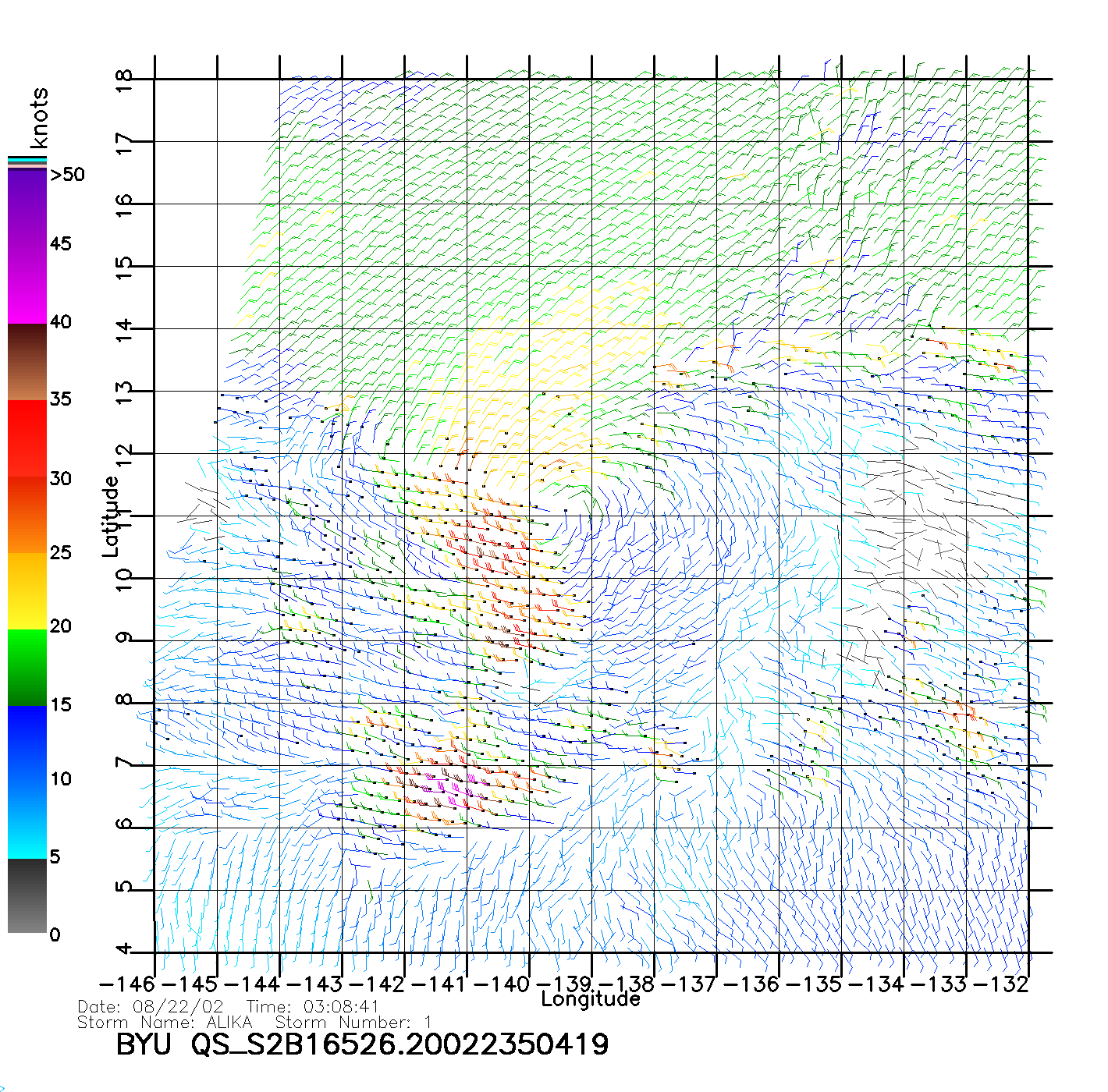The height and width of the screenshot is (1092, 1108).
Task: Click the legend label '15'
Action: pos(60,704)
